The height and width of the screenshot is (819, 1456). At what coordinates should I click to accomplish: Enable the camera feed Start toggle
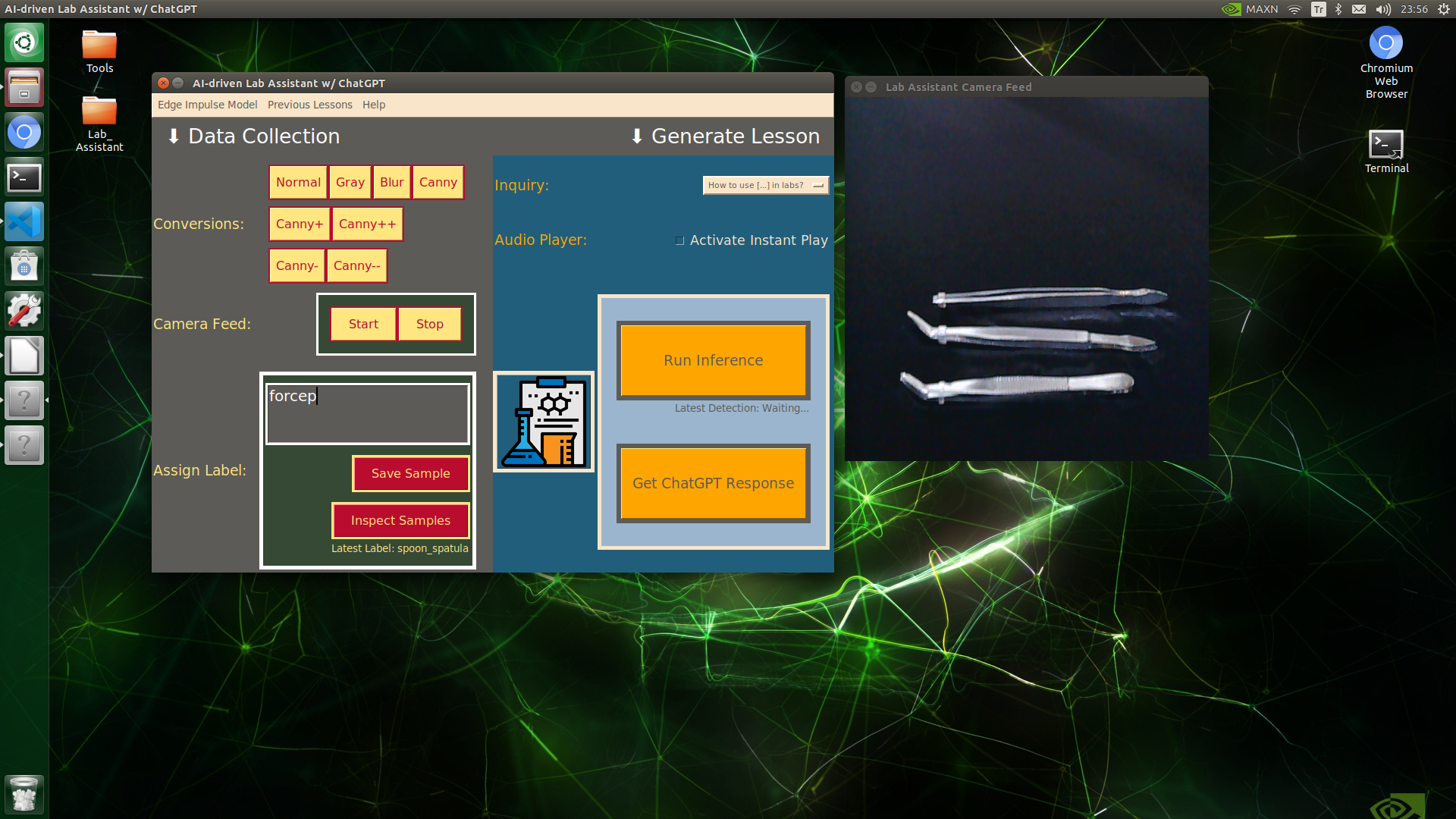pos(363,323)
